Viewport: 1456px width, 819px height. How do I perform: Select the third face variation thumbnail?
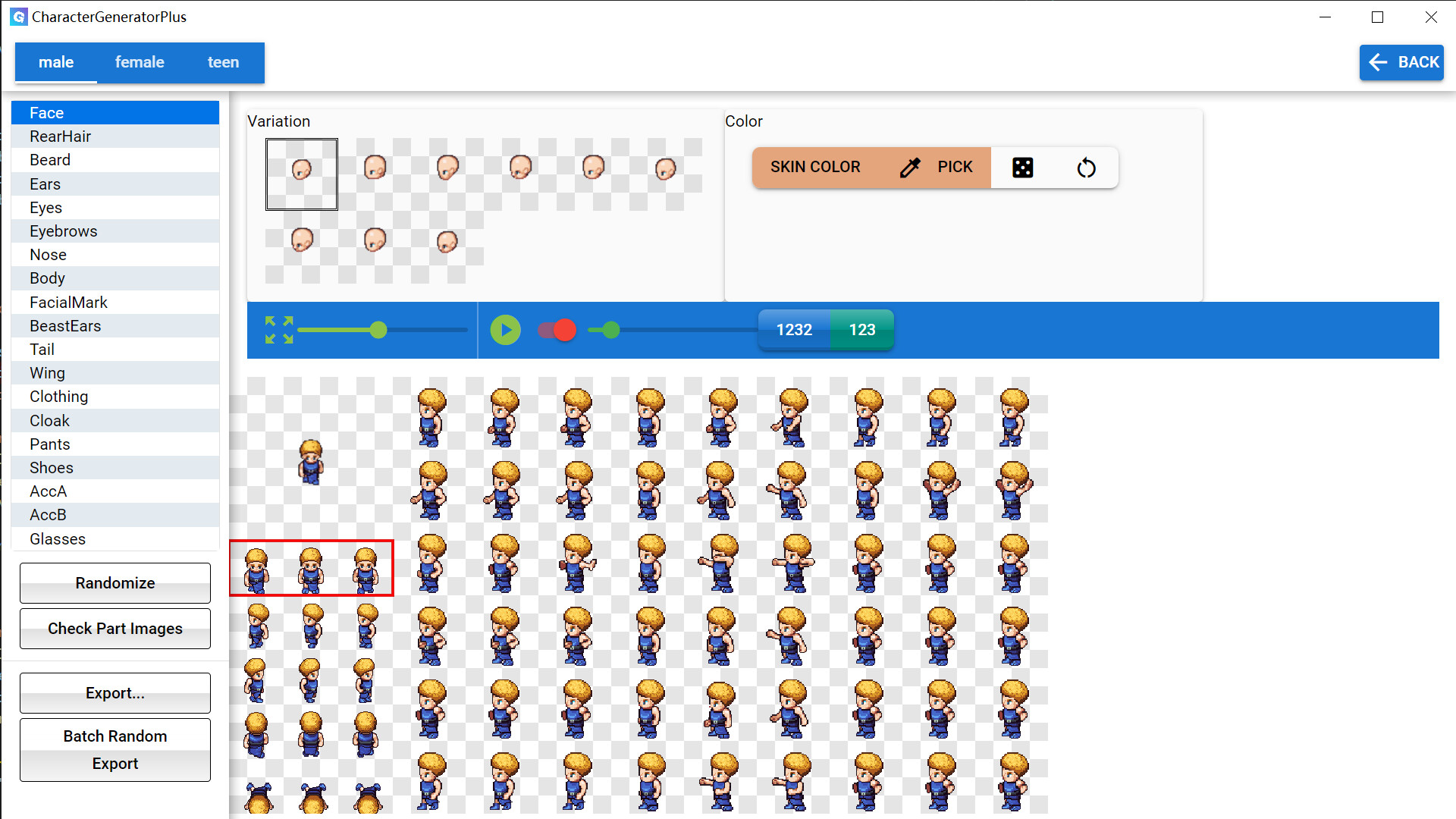[x=447, y=168]
